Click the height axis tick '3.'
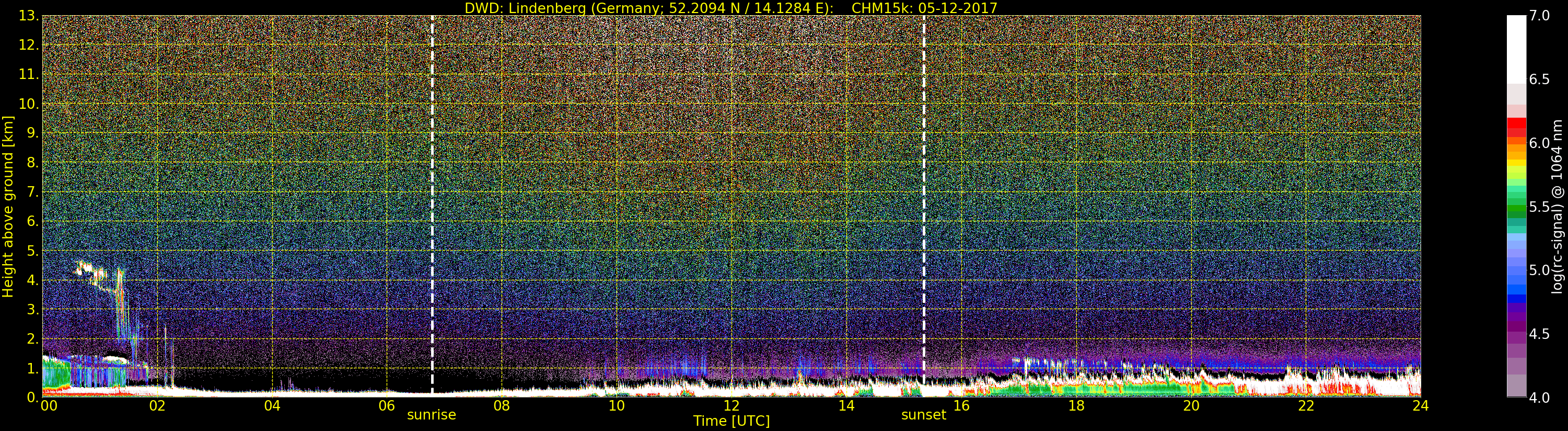Screen dimensions: 1568x431 (32, 309)
